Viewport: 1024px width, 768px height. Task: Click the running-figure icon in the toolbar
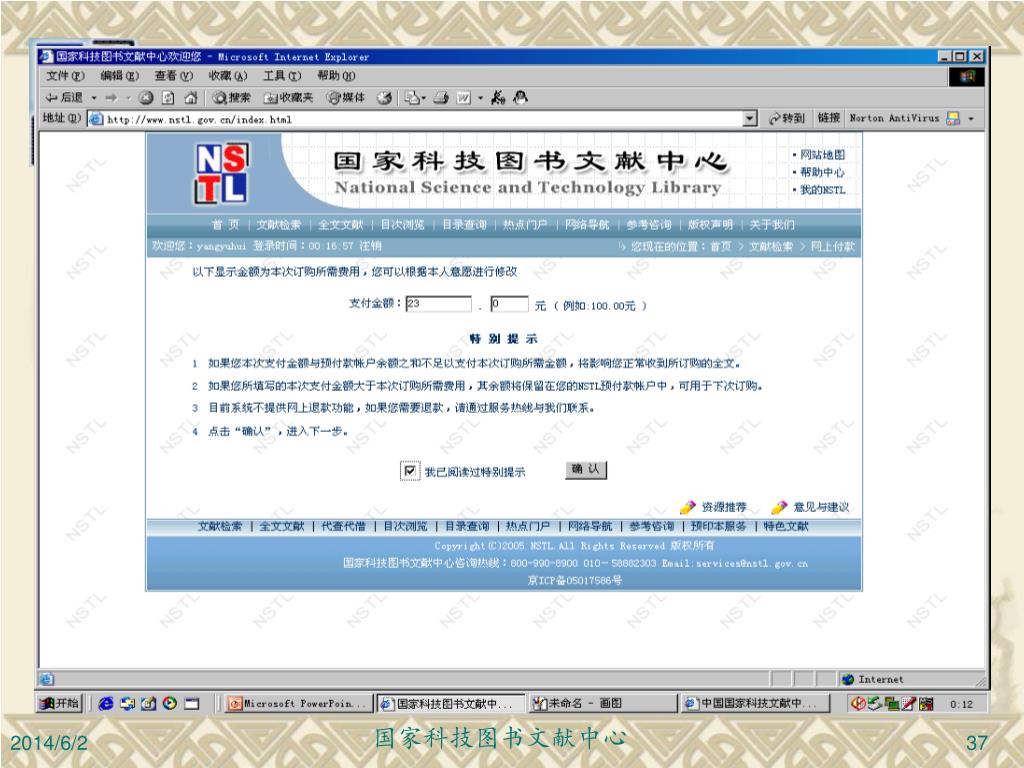(x=498, y=98)
